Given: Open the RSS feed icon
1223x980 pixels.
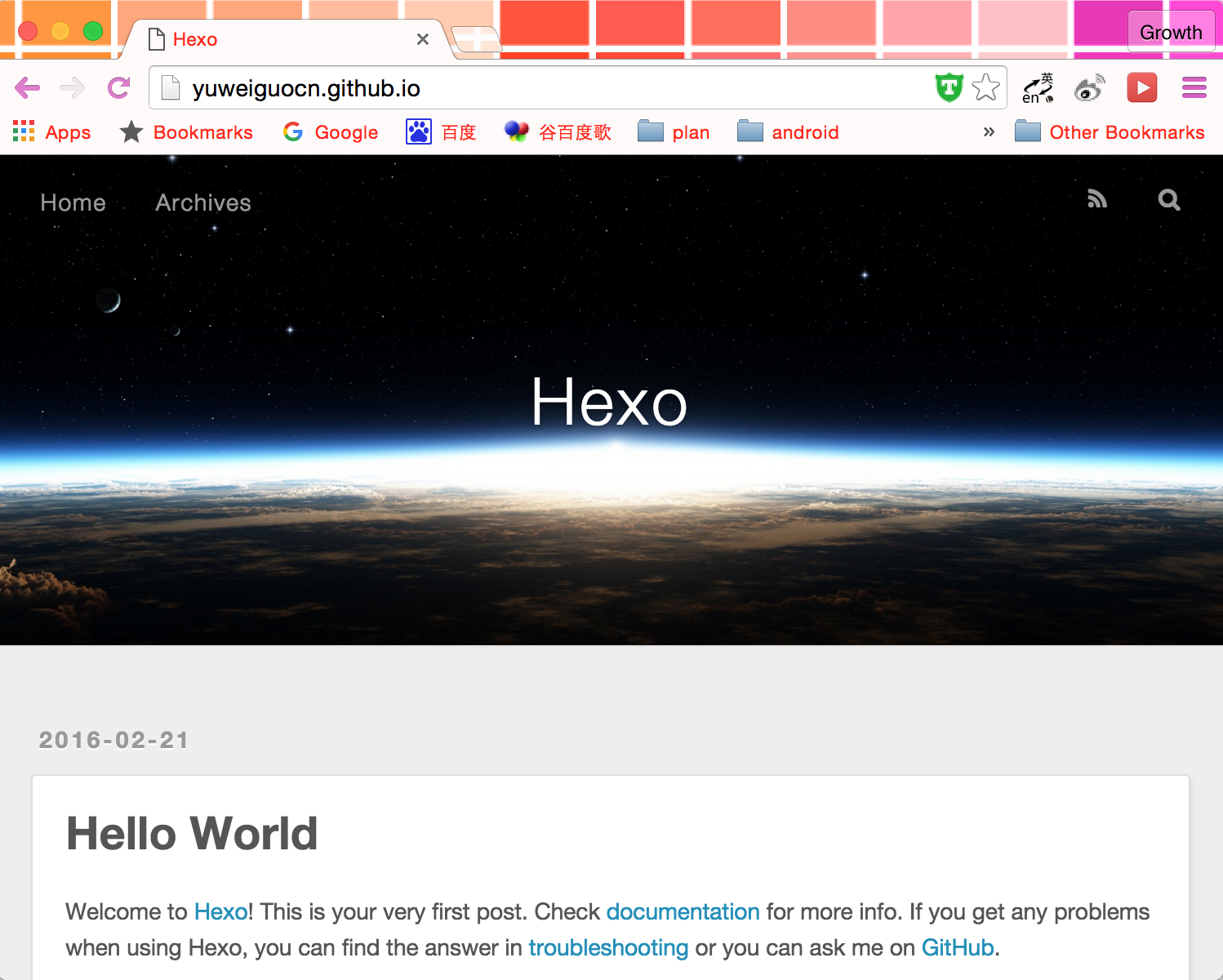Looking at the screenshot, I should [1097, 199].
